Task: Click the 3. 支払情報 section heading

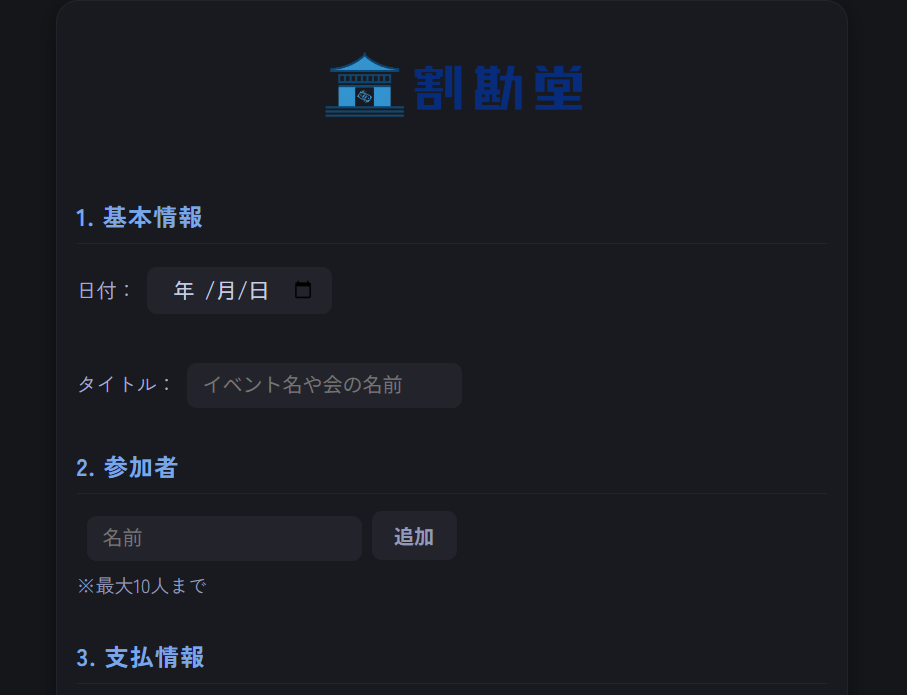Action: point(141,658)
